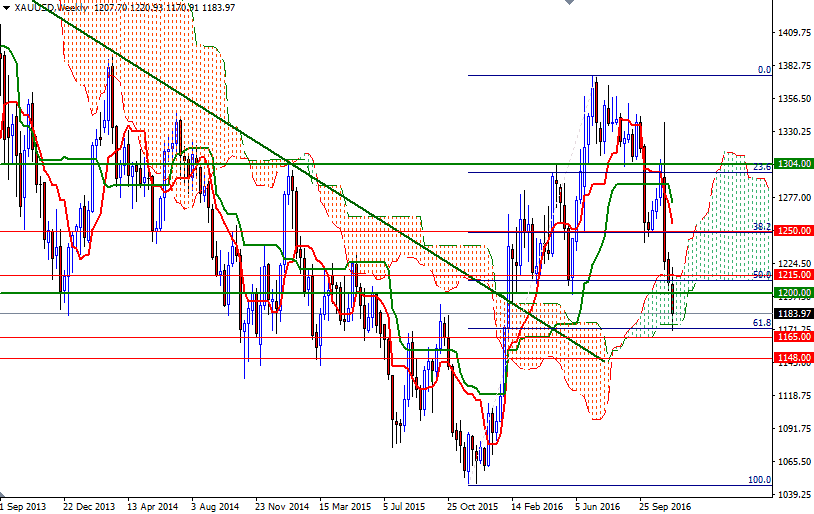Click the 1165.00 red price label
814x514 pixels.
[794, 337]
